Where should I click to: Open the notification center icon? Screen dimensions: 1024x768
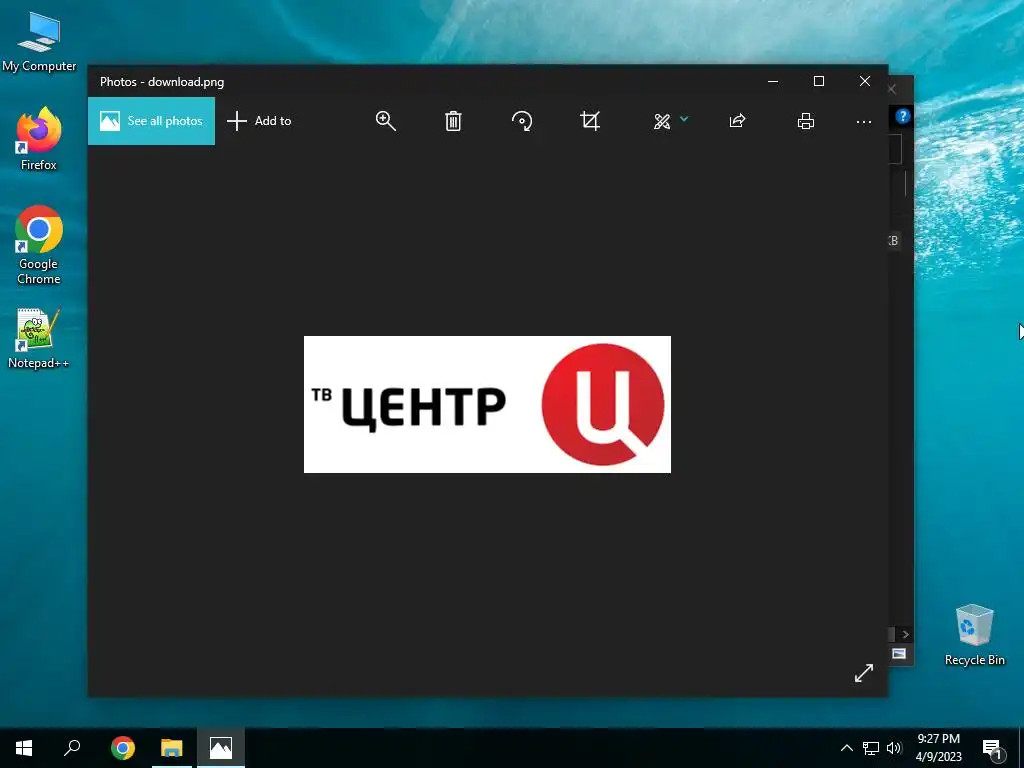tap(992, 749)
